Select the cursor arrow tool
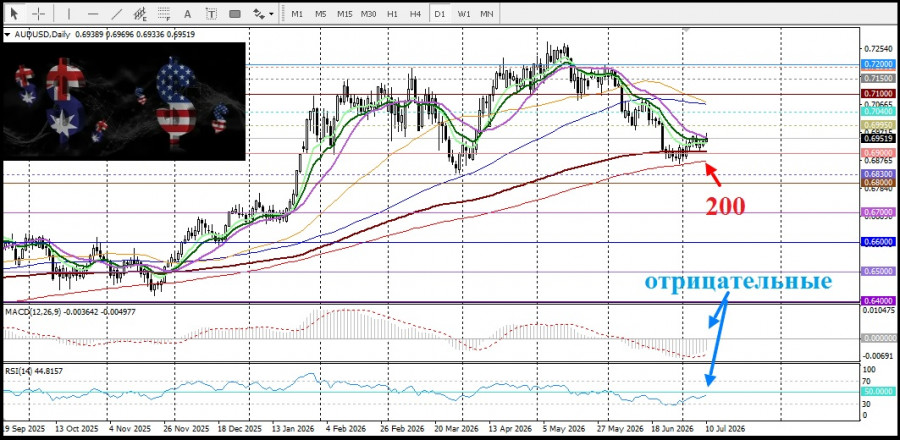Screen dimensions: 900x440 (14, 13)
